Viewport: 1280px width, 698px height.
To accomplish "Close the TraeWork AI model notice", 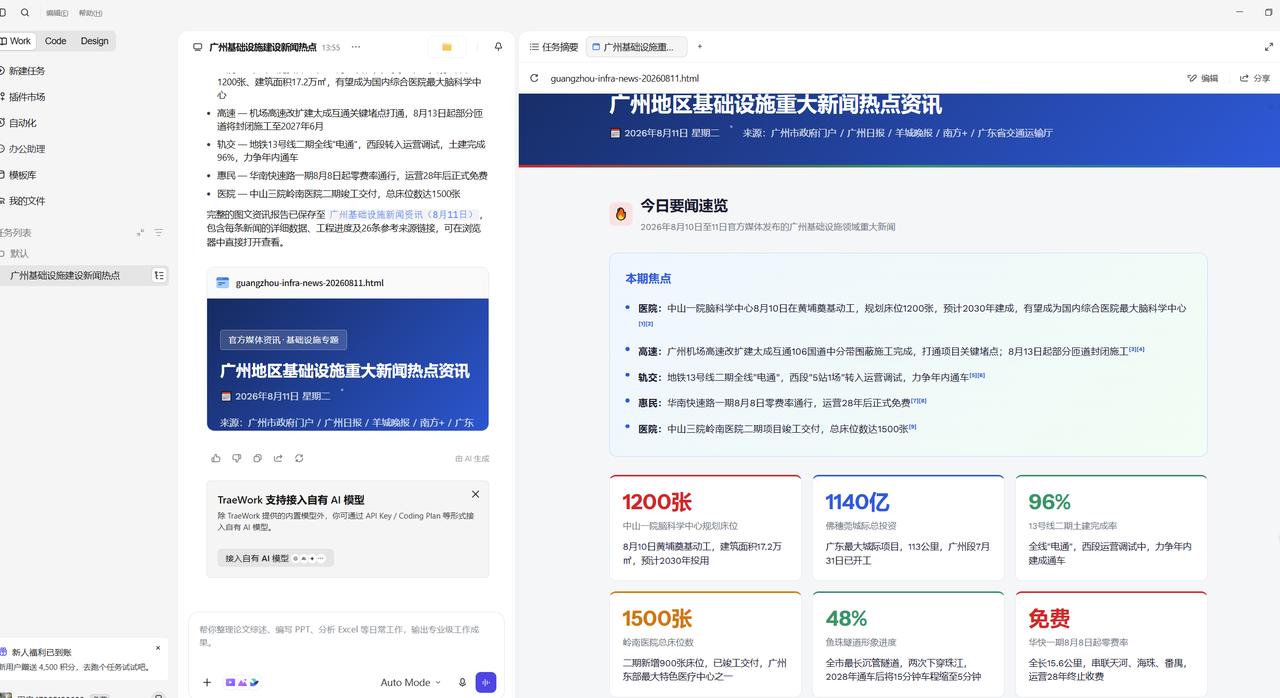I will [475, 494].
